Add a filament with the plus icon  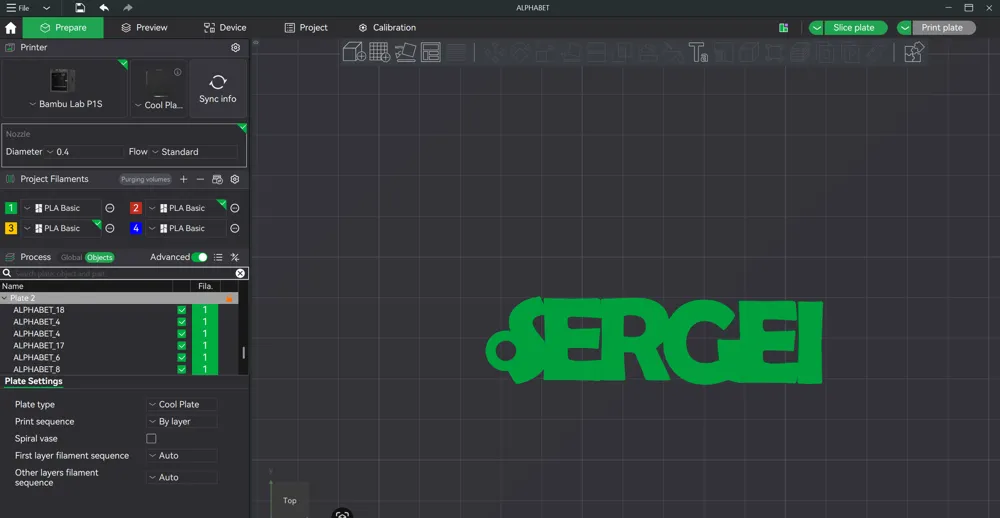184,179
